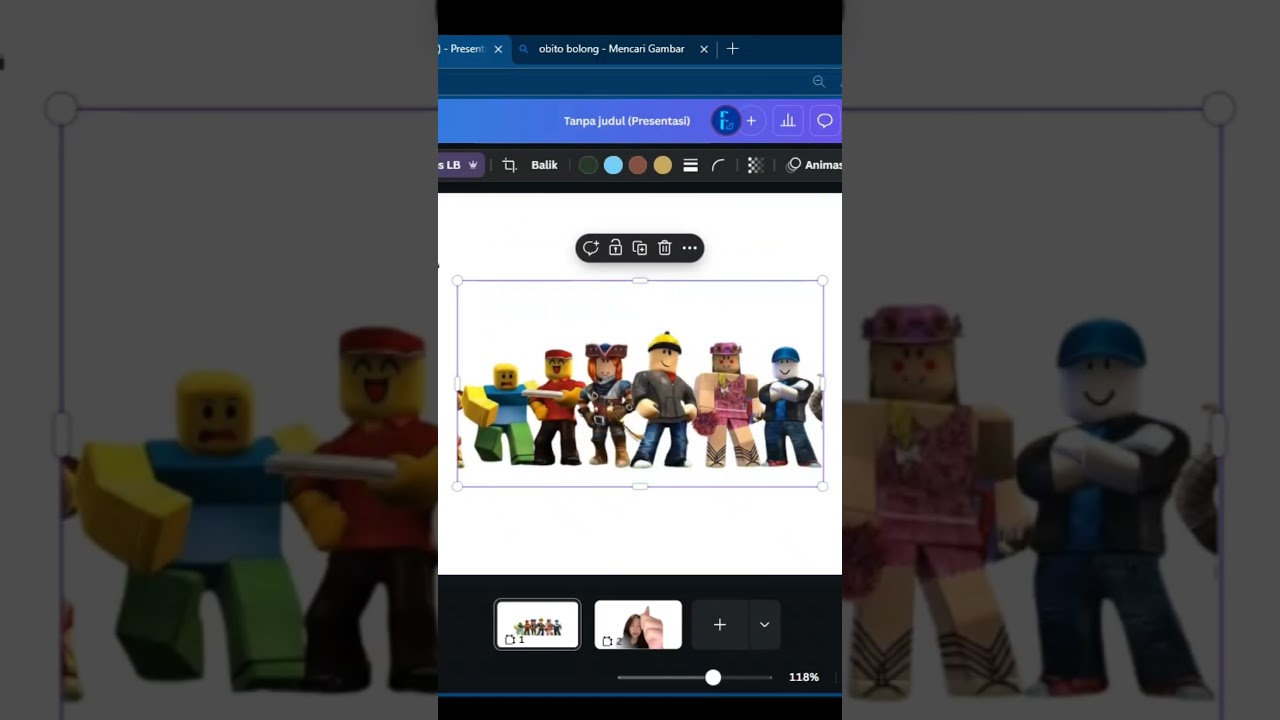Click the bottom-right resize handle of image
This screenshot has height=720, width=1280.
pyautogui.click(x=823, y=487)
